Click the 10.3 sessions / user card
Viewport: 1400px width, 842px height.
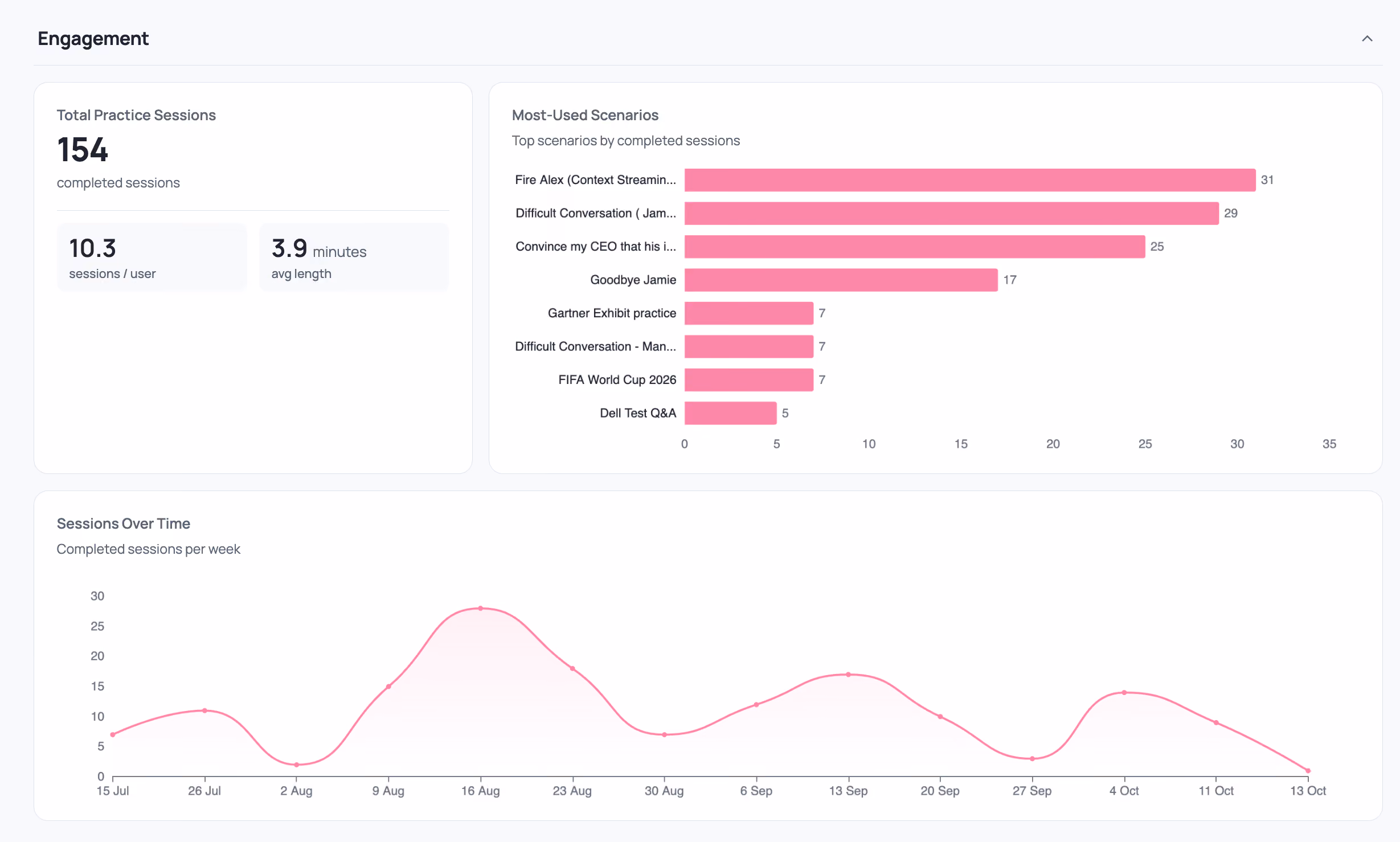coord(152,257)
